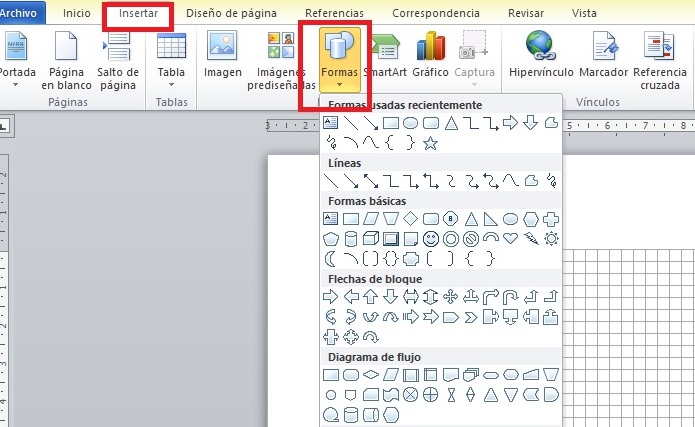Screen dimensions: 695x427
Task: Pick the flowchart connector circle
Action: (x=330, y=395)
